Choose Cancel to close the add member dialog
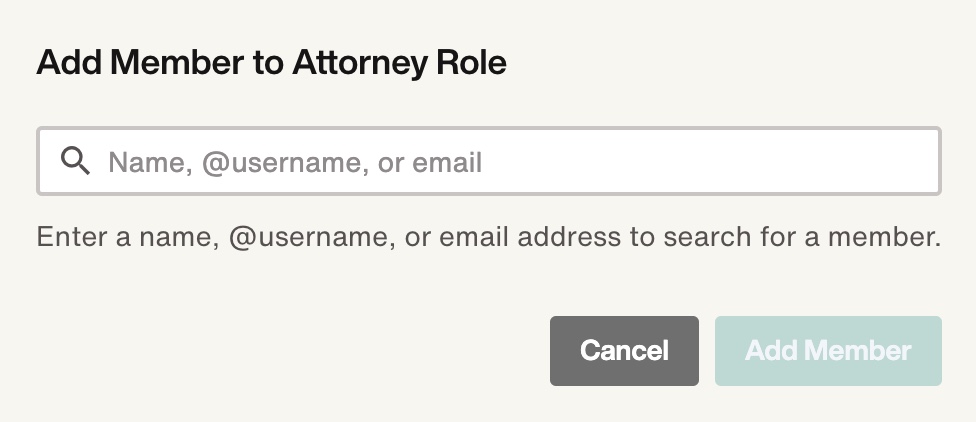The image size is (976, 422). pyautogui.click(x=624, y=351)
